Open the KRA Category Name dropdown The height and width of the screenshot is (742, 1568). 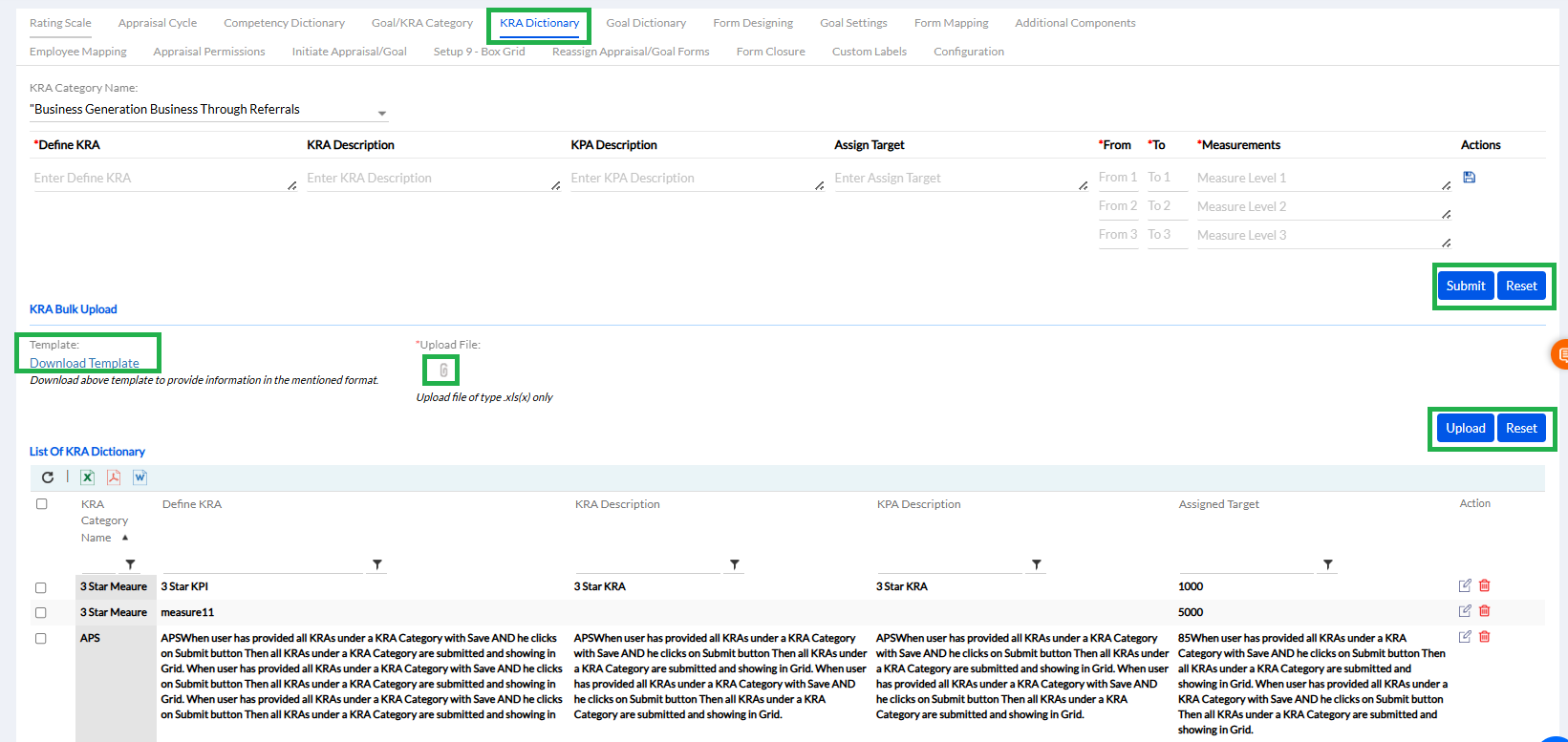(382, 113)
